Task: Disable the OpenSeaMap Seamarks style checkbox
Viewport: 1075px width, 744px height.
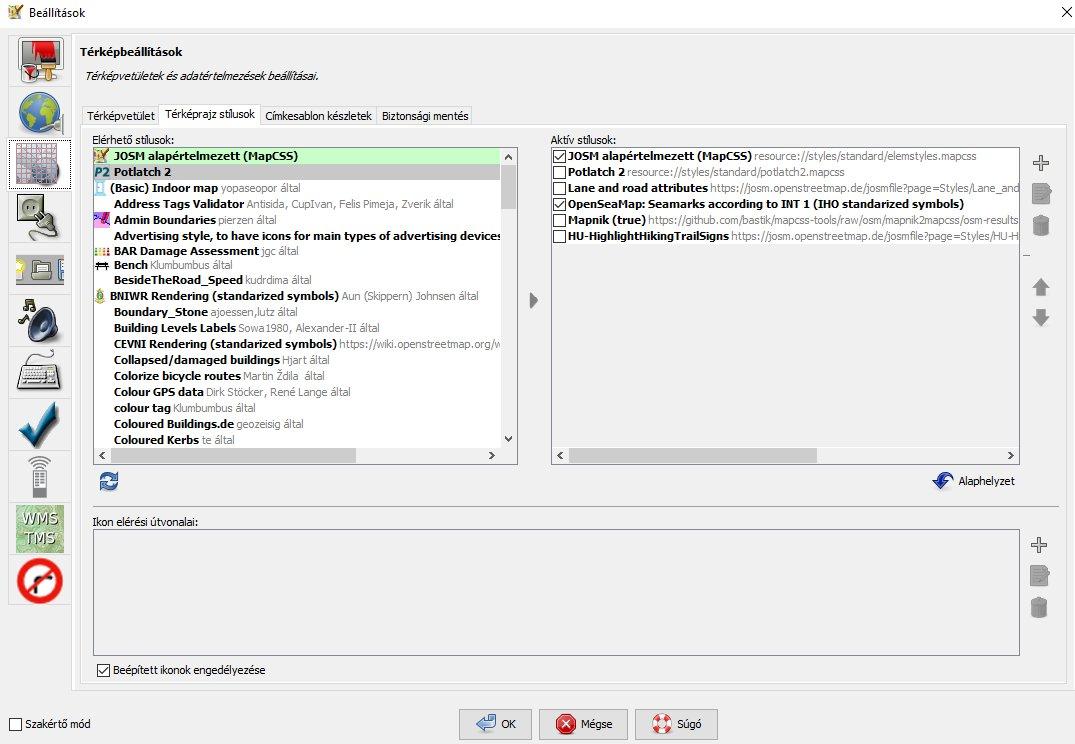Action: click(x=559, y=204)
